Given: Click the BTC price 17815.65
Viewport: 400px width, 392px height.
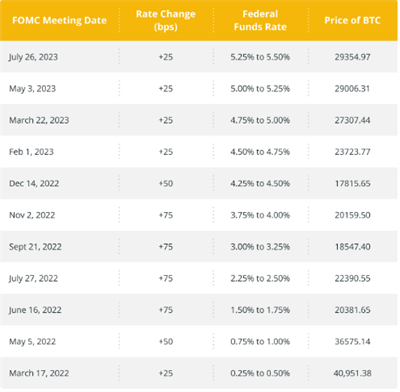Looking at the screenshot, I should point(352,184).
